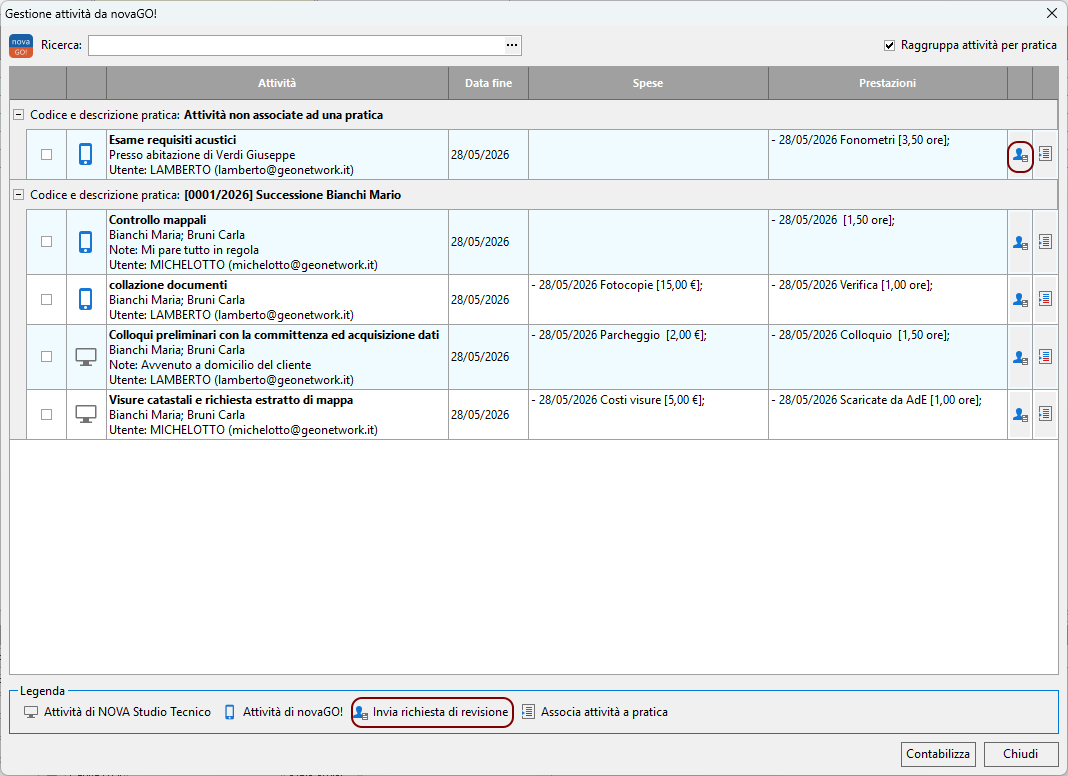This screenshot has height=776, width=1068.
Task: Check the Colloqui preliminari row checkbox
Action: (46, 357)
